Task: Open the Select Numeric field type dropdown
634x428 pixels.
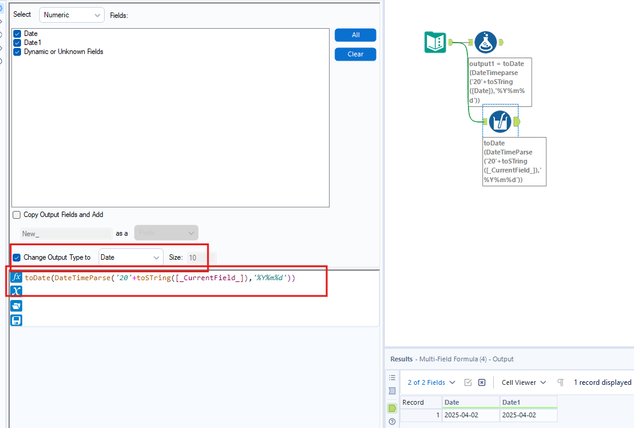Action: [72, 15]
